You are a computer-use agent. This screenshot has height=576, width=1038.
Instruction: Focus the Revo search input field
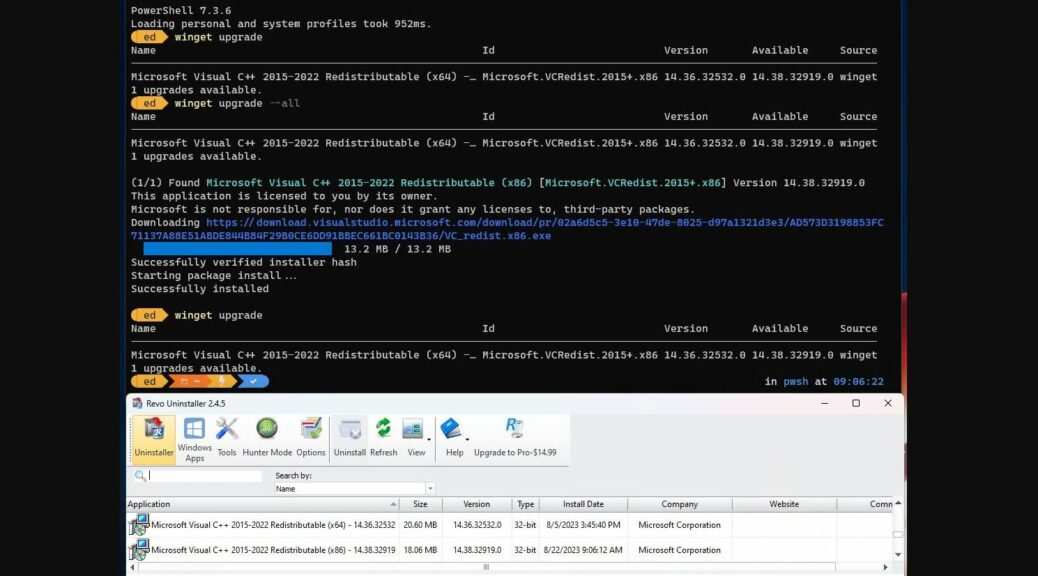coord(205,475)
